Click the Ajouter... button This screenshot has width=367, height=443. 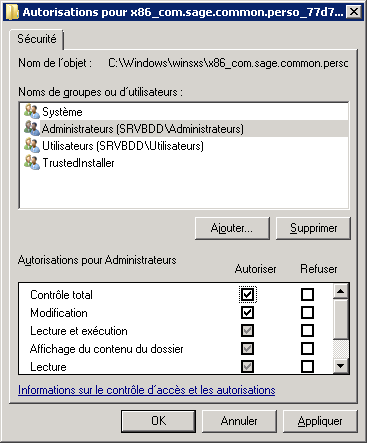point(232,228)
